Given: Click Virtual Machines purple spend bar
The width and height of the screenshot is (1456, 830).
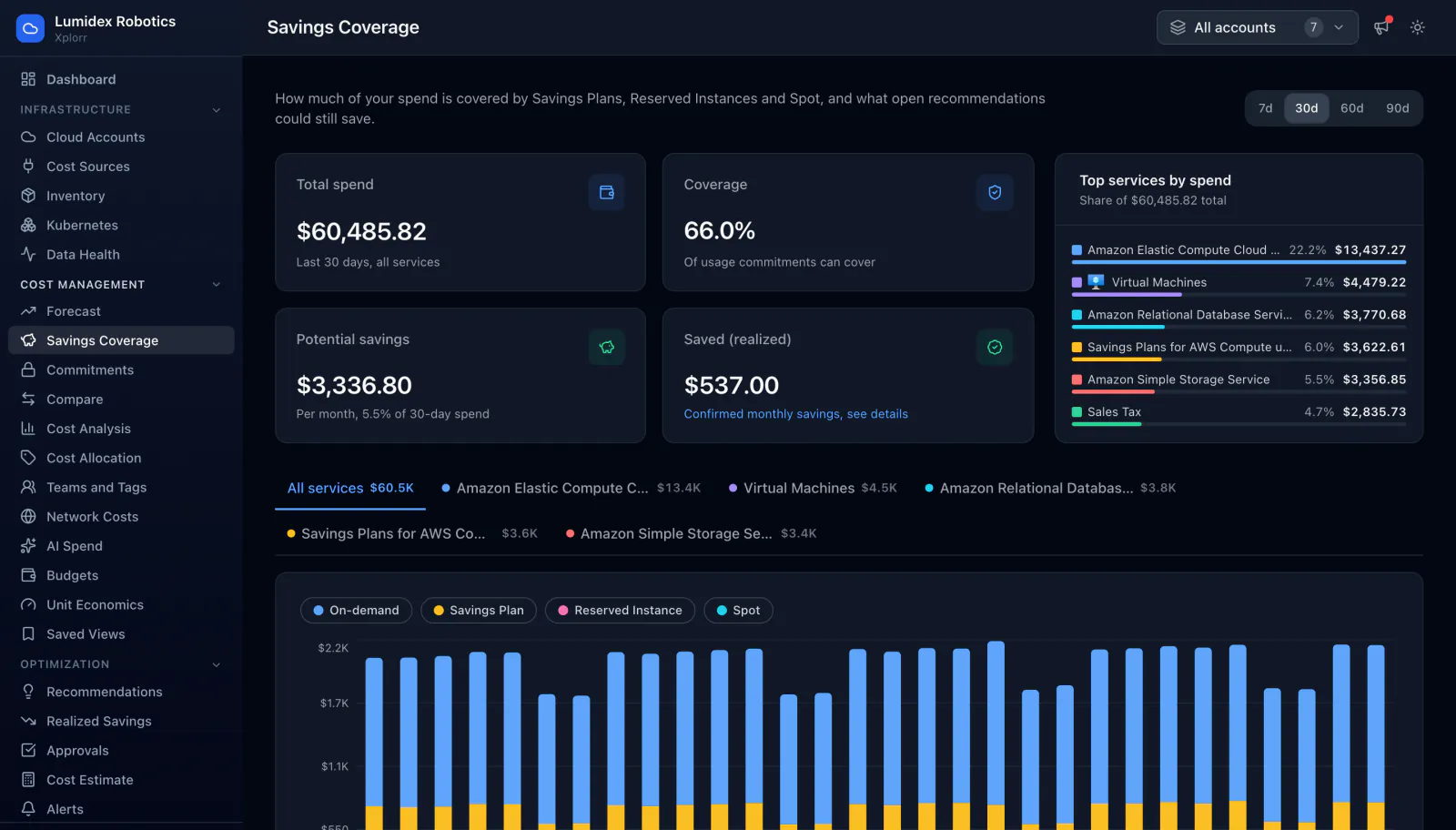Looking at the screenshot, I should pos(1127,295).
